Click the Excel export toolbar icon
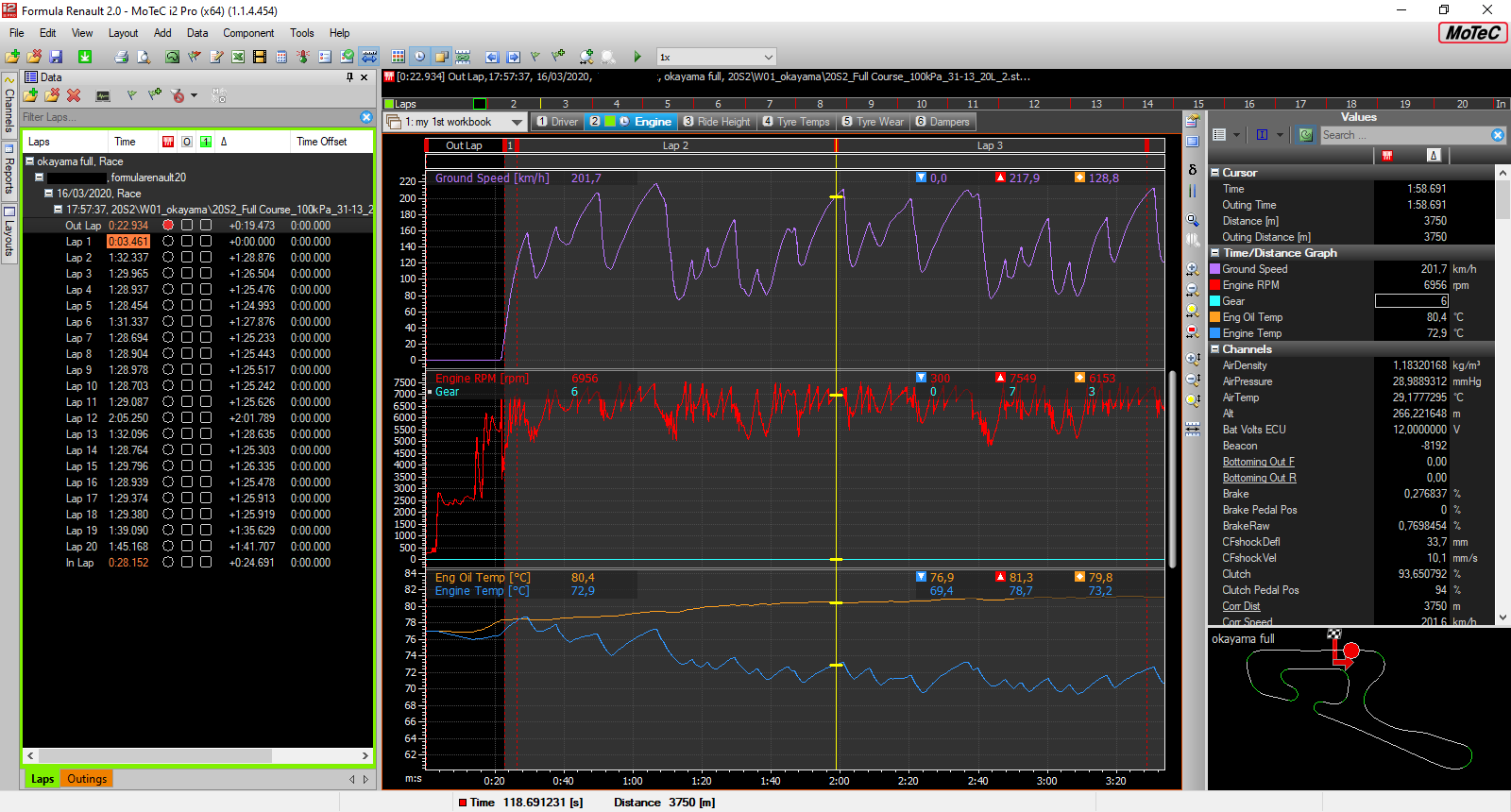This screenshot has width=1511, height=812. point(238,57)
